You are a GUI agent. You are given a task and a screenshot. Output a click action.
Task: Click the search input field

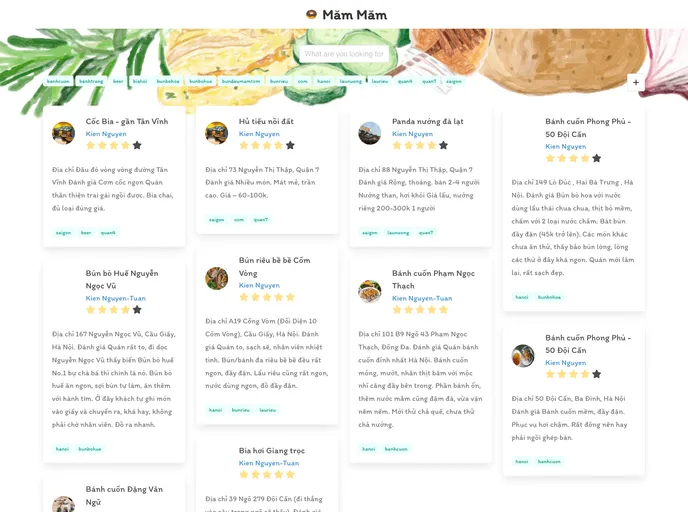tap(343, 54)
